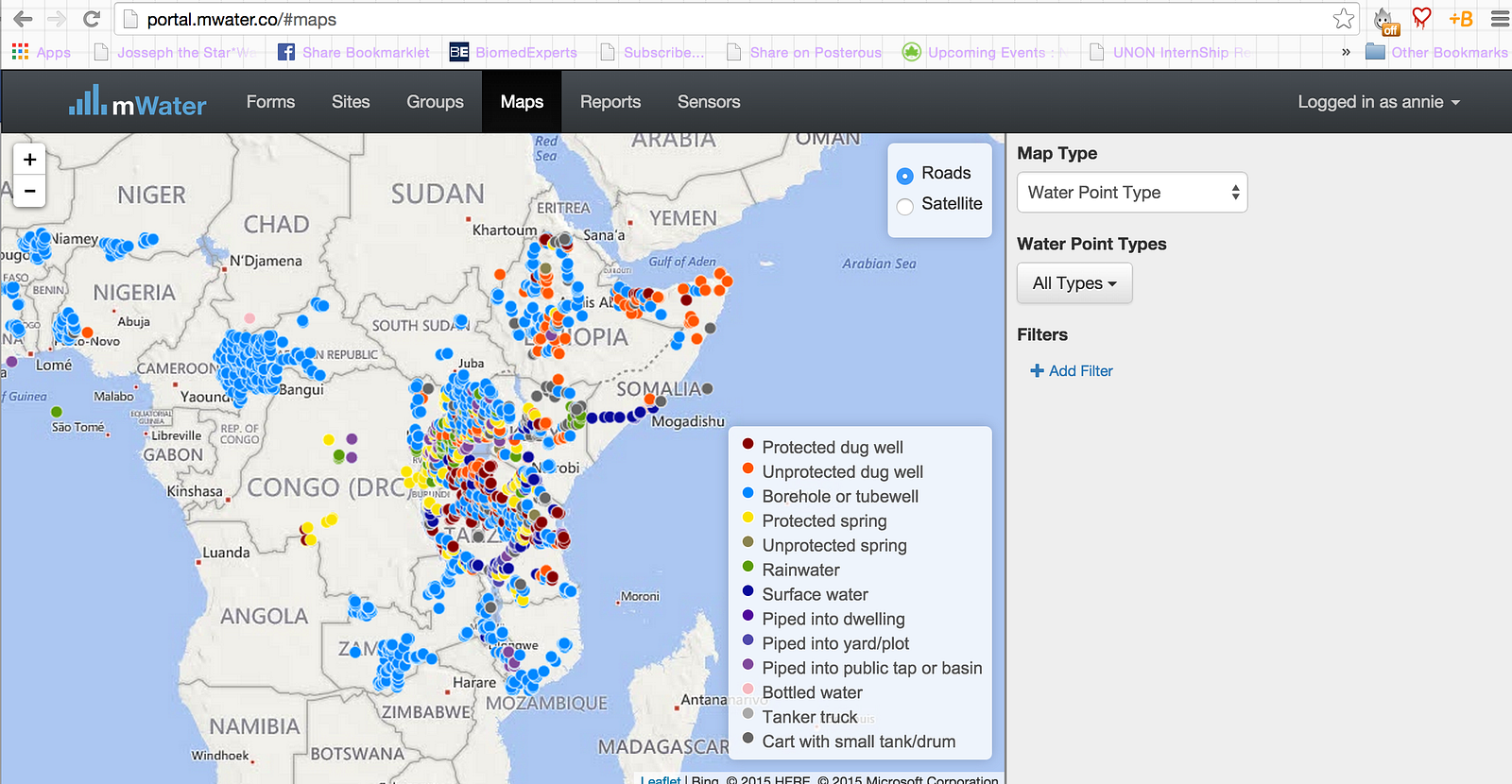Viewport: 1512px width, 784px height.
Task: Open the Chrome hamburger menu
Action: pos(1500,19)
